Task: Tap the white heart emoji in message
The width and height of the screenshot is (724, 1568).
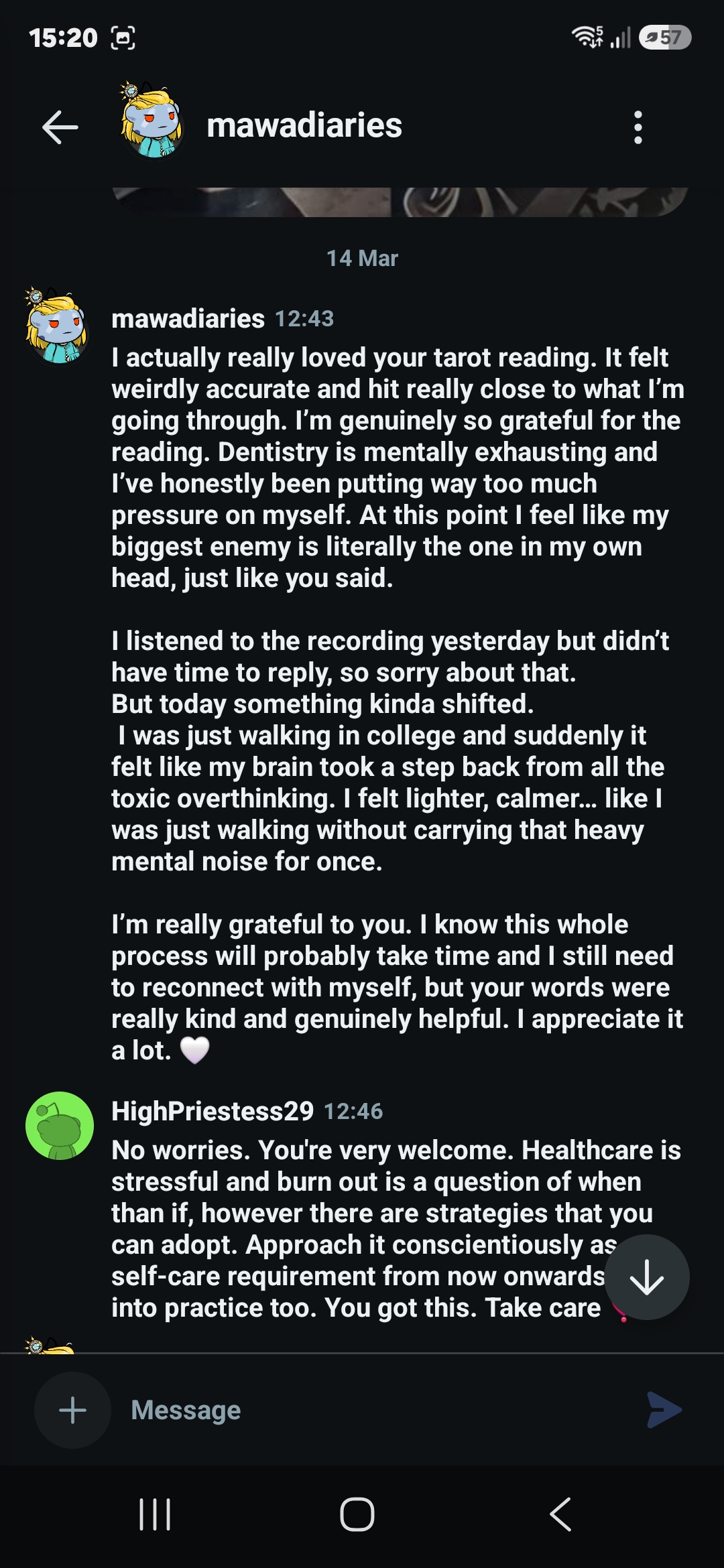Action: coord(195,1050)
